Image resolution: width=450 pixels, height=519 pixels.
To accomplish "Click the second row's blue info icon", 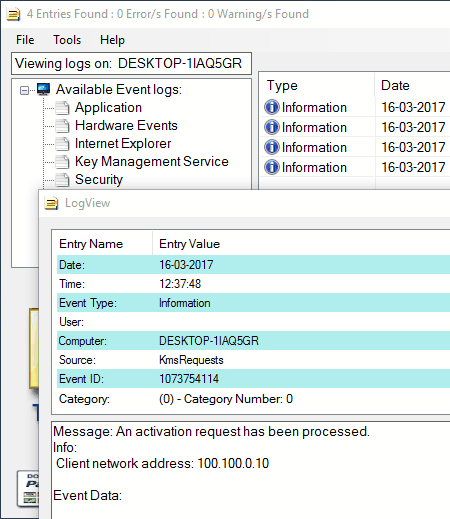I will [x=272, y=127].
